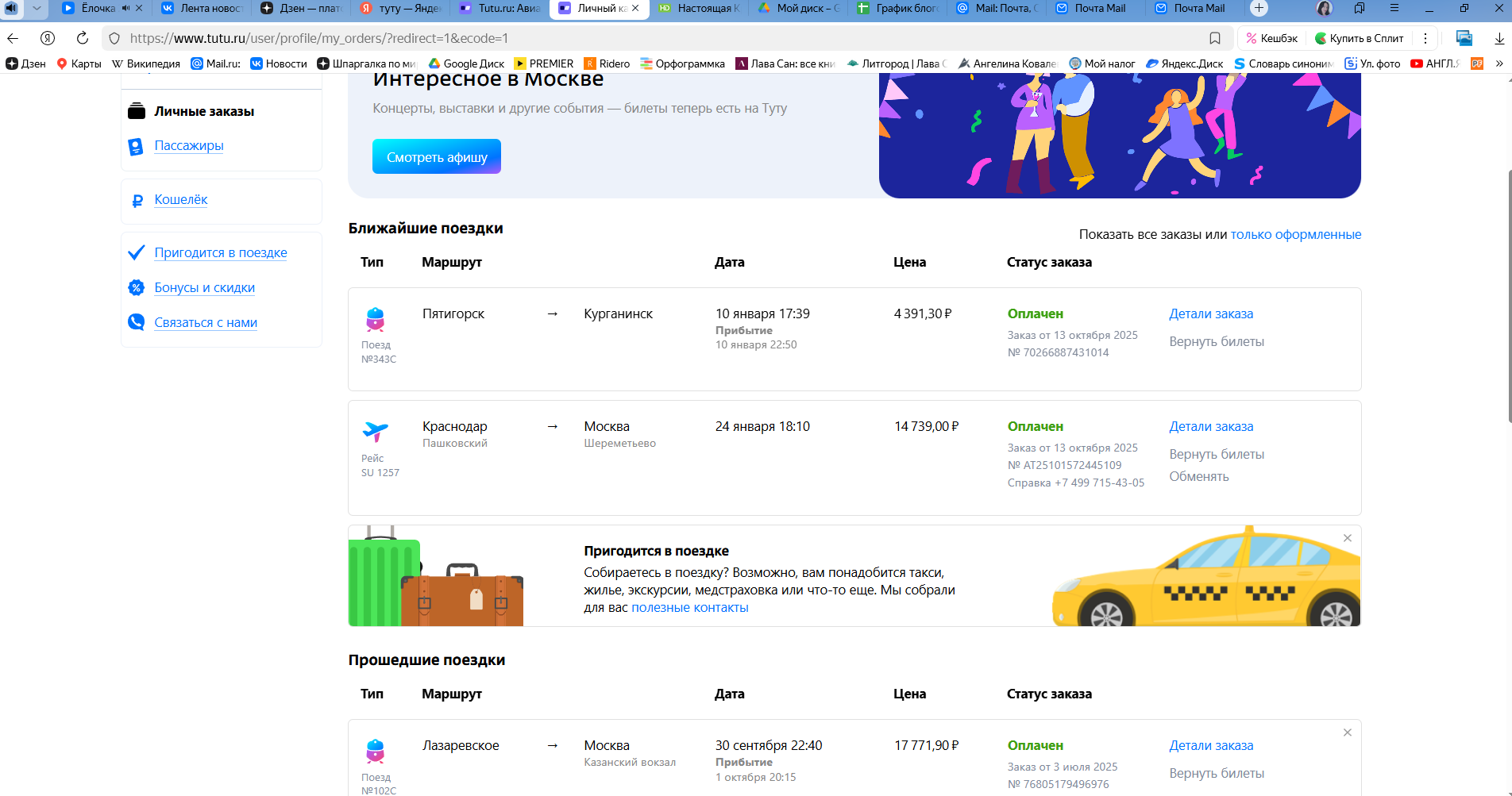The height and width of the screenshot is (796, 1512).
Task: Click the browser back arrow
Action: click(13, 38)
